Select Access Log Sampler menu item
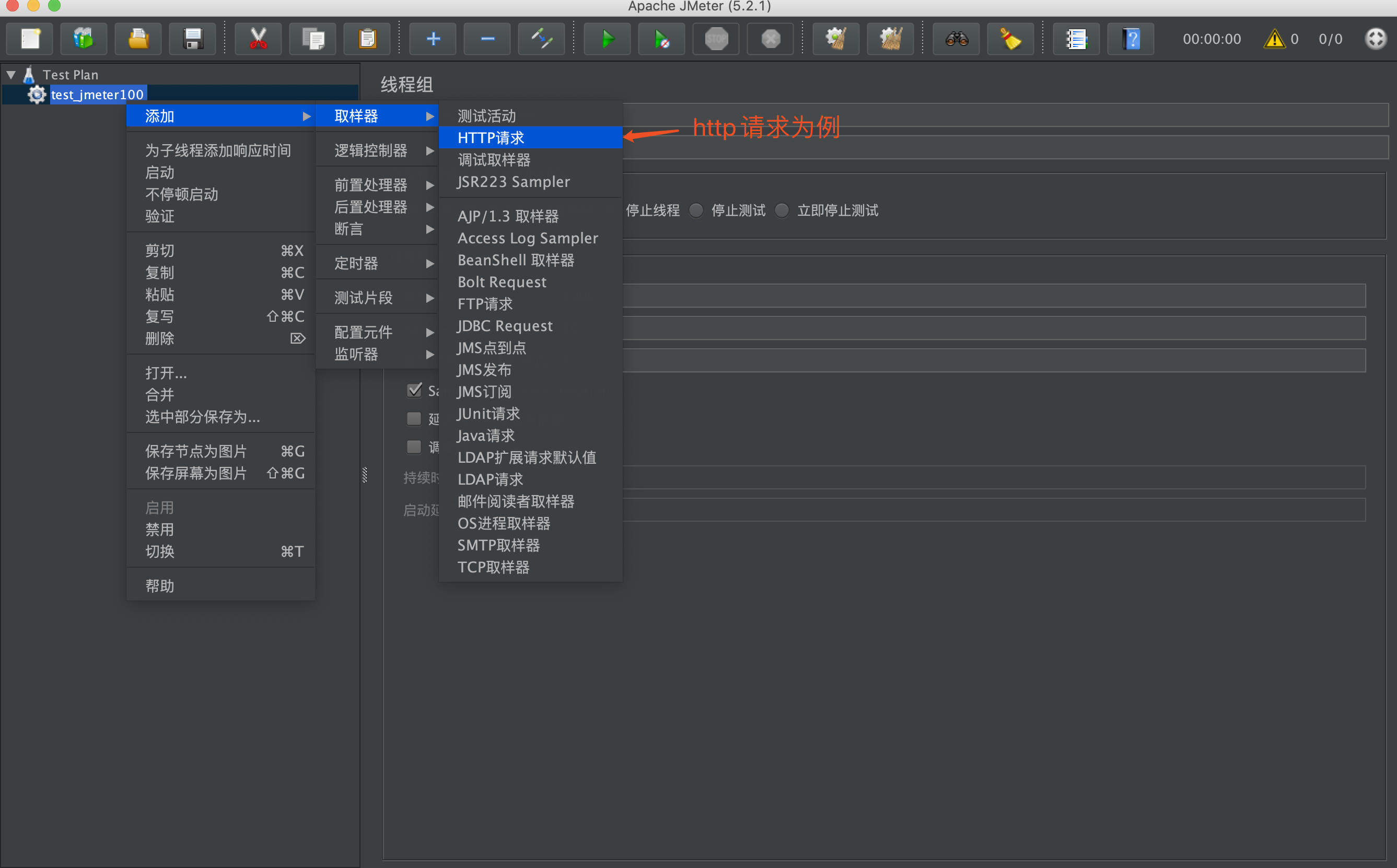Image resolution: width=1397 pixels, height=868 pixels. (x=531, y=238)
